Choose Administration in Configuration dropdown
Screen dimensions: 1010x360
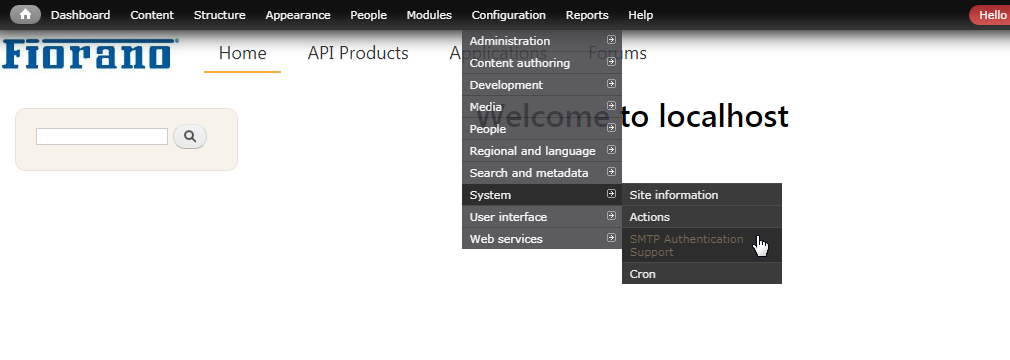pyautogui.click(x=542, y=41)
